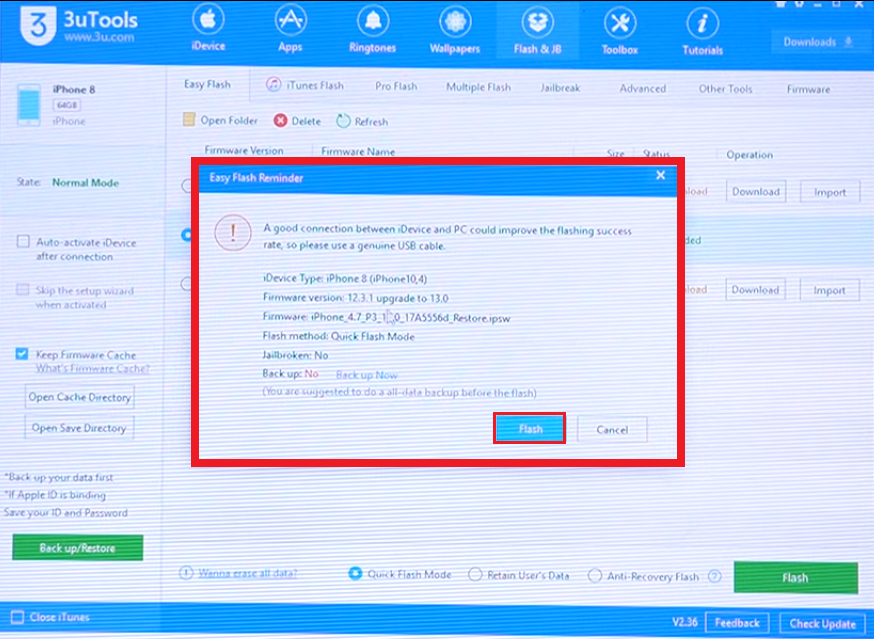874x639 pixels.
Task: Click the Back up Now link
Action: [367, 375]
